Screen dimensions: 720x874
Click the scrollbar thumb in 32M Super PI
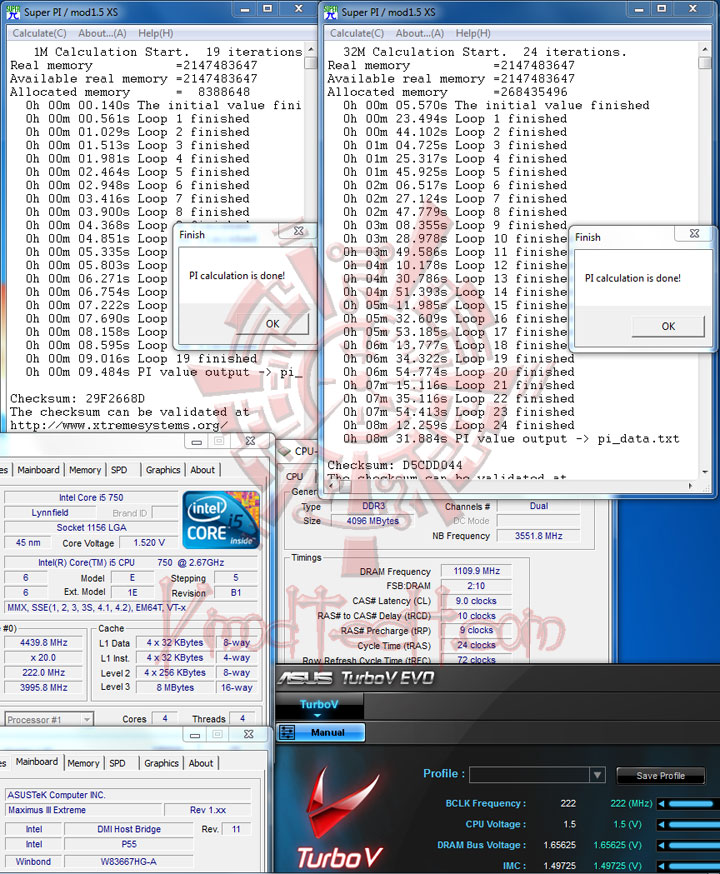click(705, 62)
